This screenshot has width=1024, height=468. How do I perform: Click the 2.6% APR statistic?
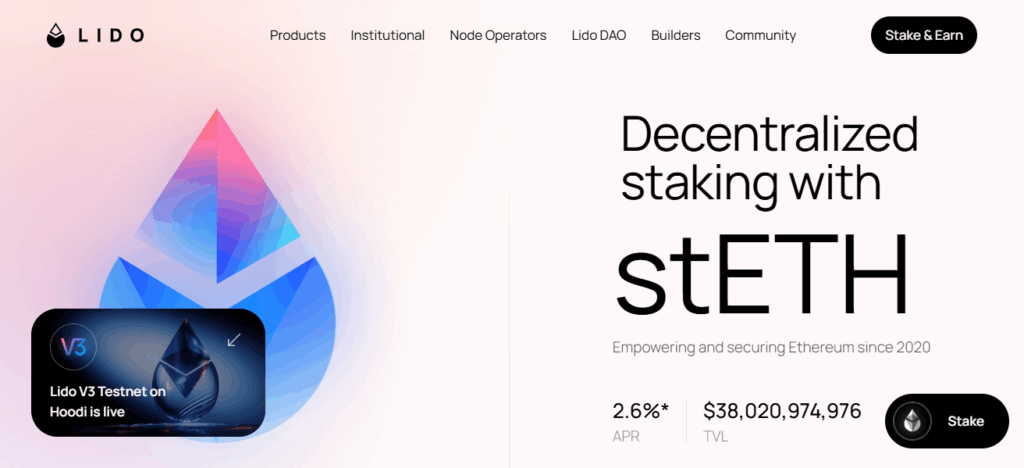[640, 411]
